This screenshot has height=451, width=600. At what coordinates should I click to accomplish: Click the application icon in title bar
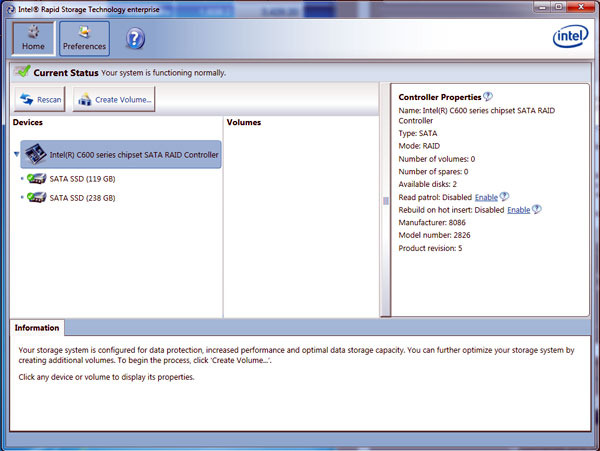pyautogui.click(x=11, y=10)
